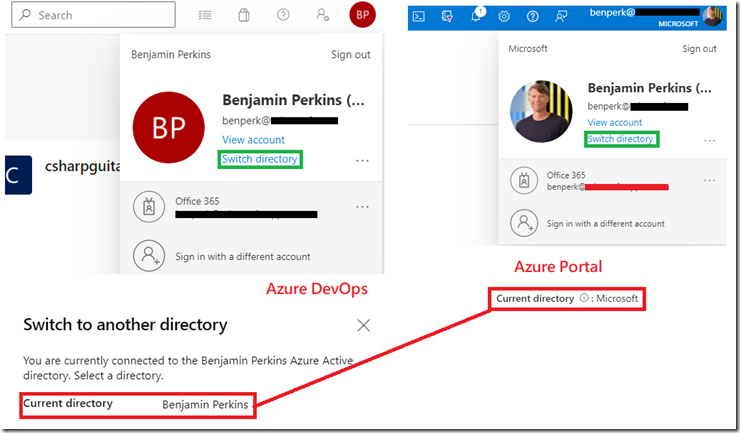740x433 pixels.
Task: Click Sign in with a different account in DevOps
Action: (x=243, y=256)
